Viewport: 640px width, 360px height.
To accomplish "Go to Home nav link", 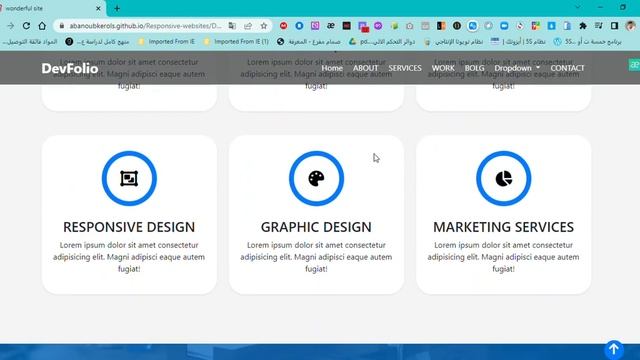I will (x=332, y=68).
